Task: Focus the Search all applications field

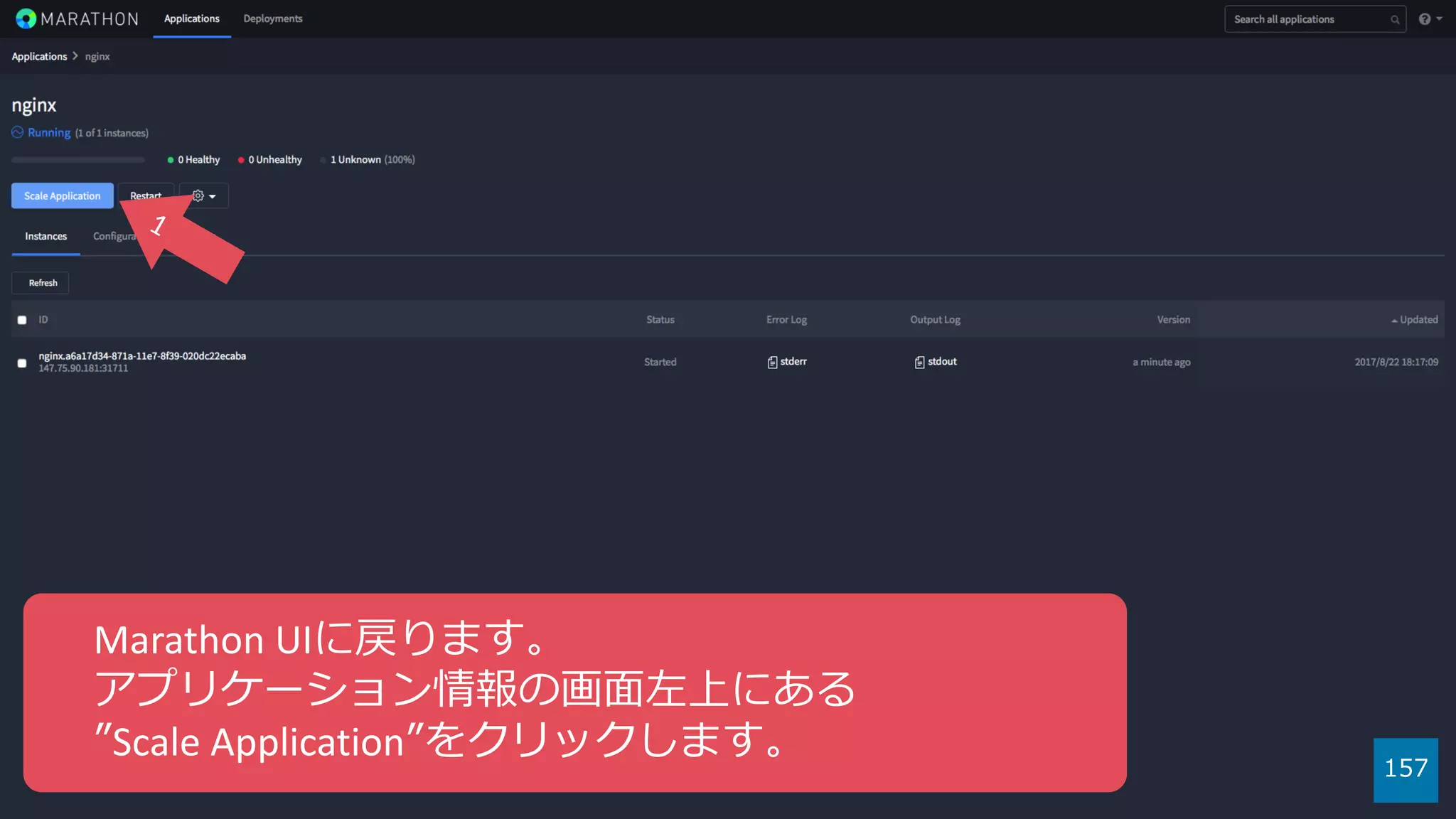Action: (1315, 19)
